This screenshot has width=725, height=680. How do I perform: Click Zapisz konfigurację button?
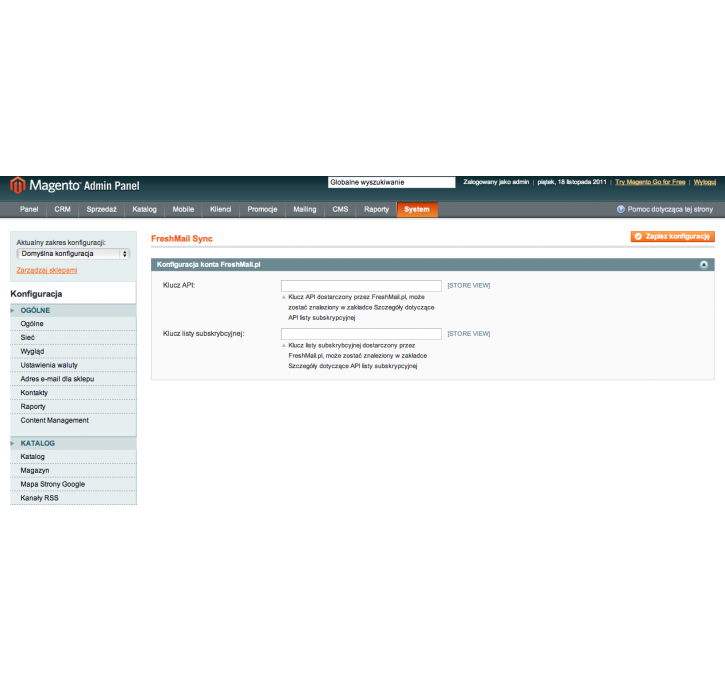point(673,237)
